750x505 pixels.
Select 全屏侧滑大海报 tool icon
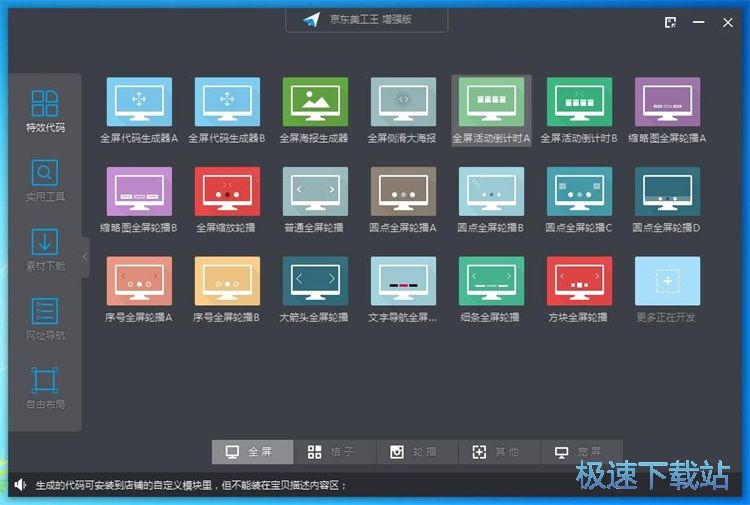(x=403, y=102)
